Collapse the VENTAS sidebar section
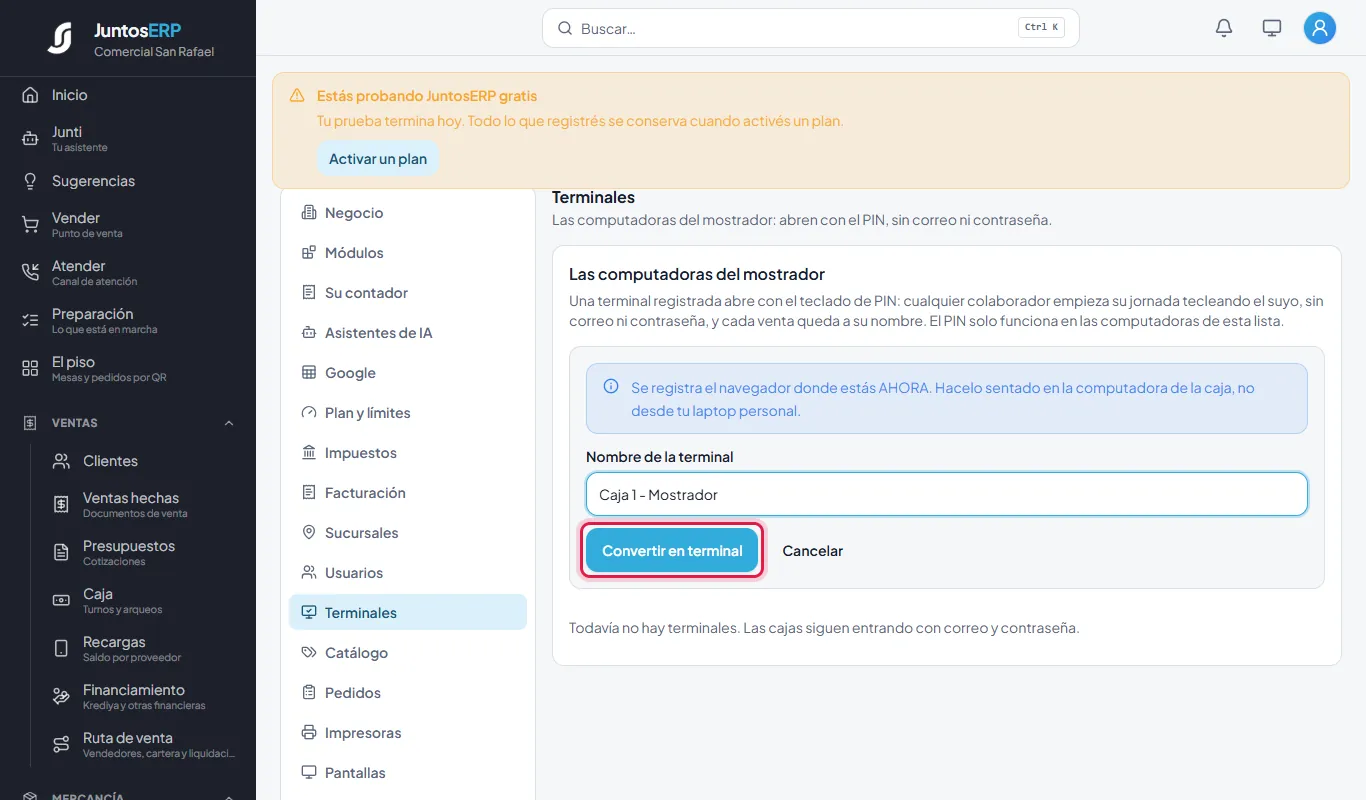Screen dimensions: 1366x800 pos(229,423)
